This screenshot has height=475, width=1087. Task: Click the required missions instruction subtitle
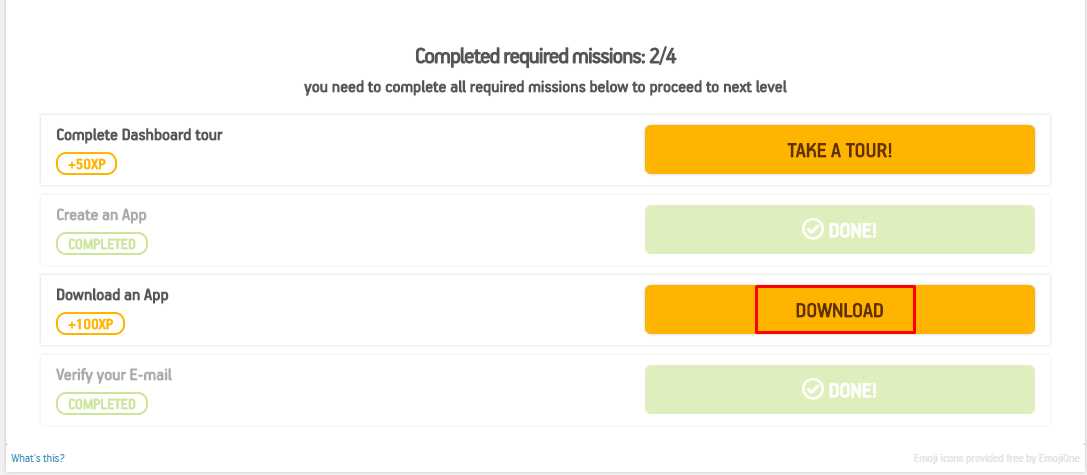click(545, 87)
